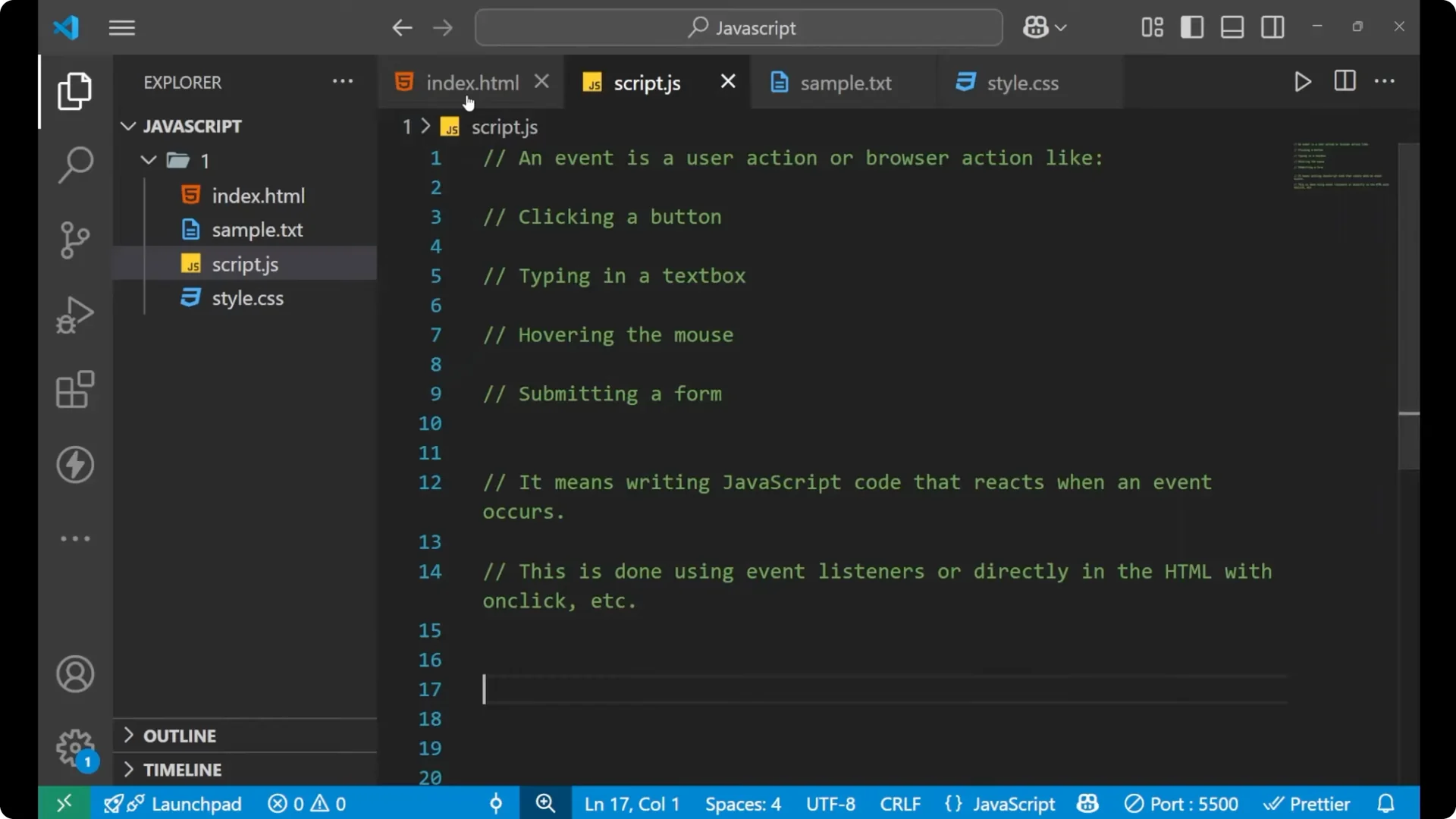
Task: Select style.css in the file explorer
Action: click(246, 297)
